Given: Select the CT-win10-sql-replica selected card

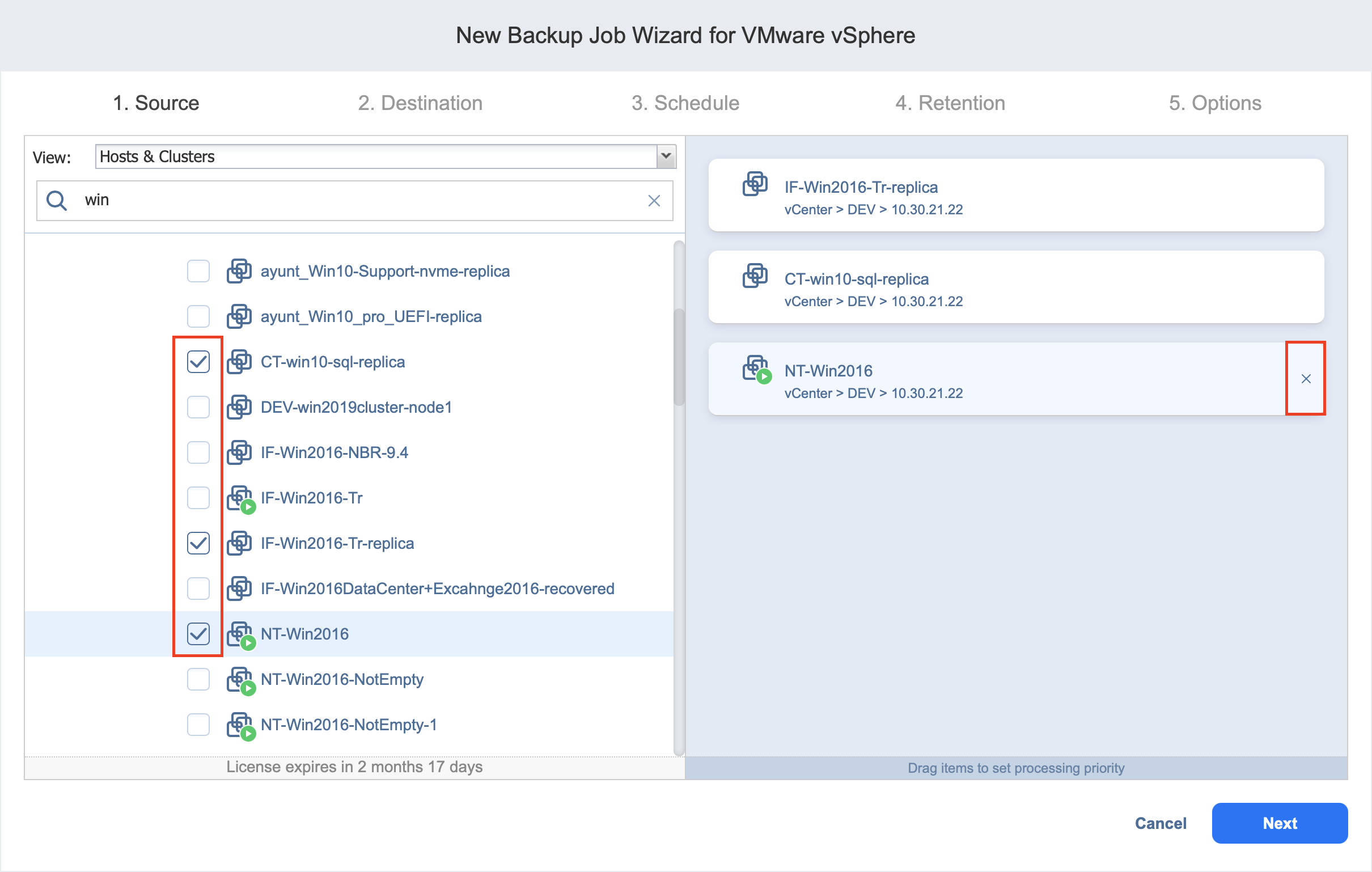Looking at the screenshot, I should coord(1016,287).
